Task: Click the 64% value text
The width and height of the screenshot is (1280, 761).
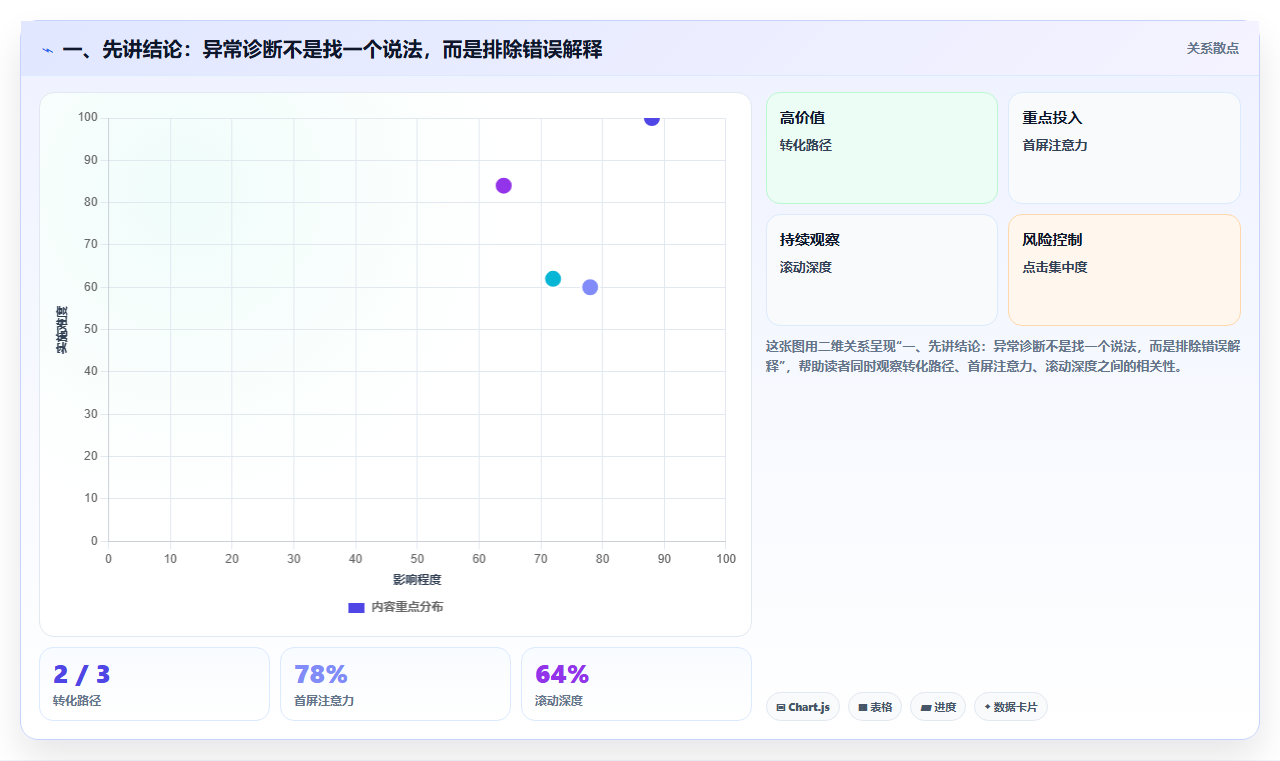Action: tap(562, 674)
